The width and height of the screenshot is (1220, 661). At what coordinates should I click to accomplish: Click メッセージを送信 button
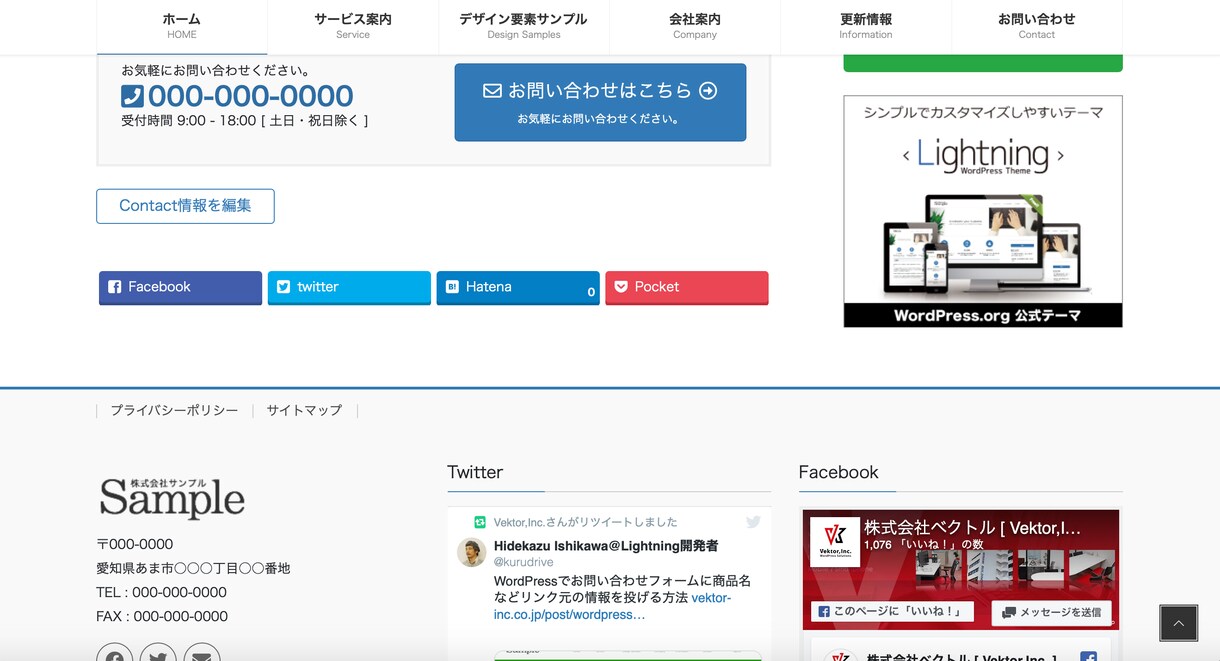tap(1051, 612)
